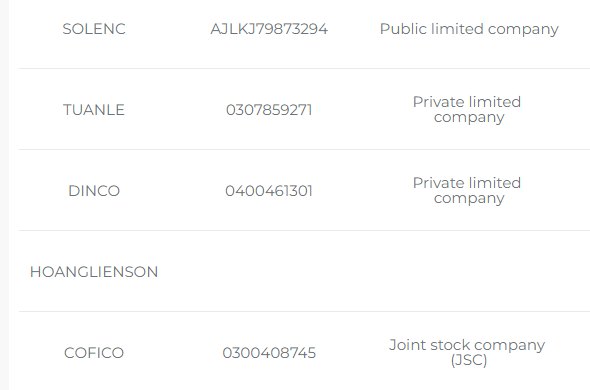Click the divider line above the COFICO row
This screenshot has height=390, width=590.
304,311
